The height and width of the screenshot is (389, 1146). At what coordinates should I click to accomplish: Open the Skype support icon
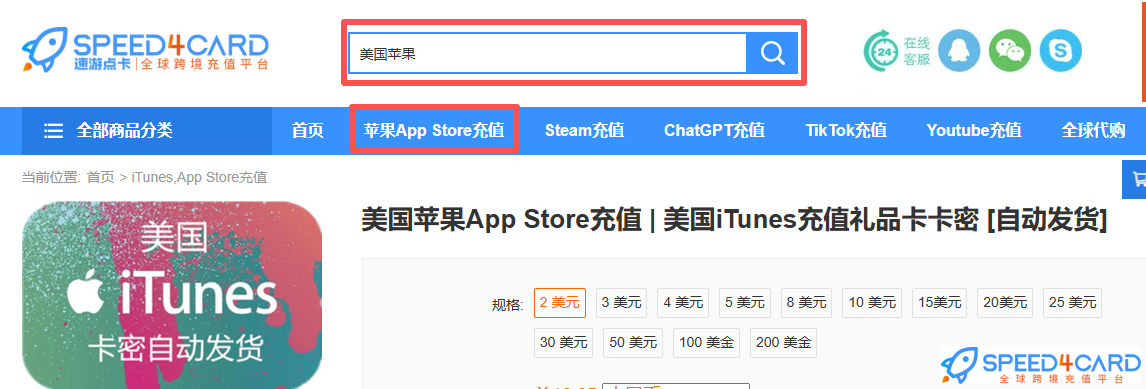click(1060, 51)
